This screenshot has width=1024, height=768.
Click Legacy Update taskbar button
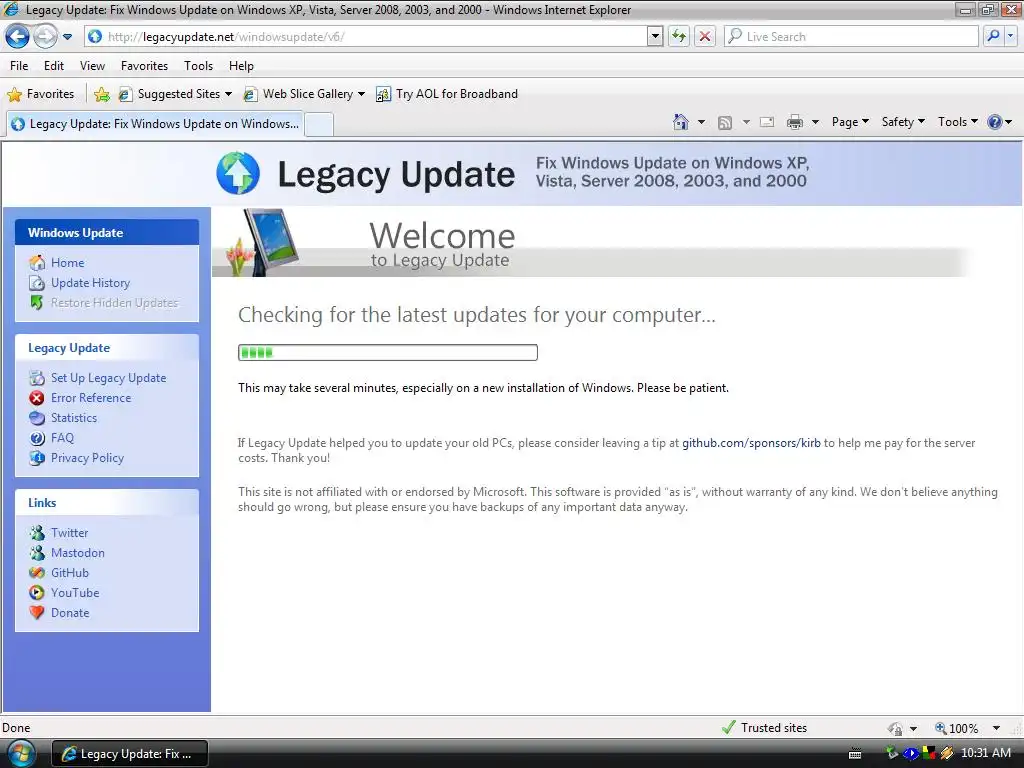[129, 754]
